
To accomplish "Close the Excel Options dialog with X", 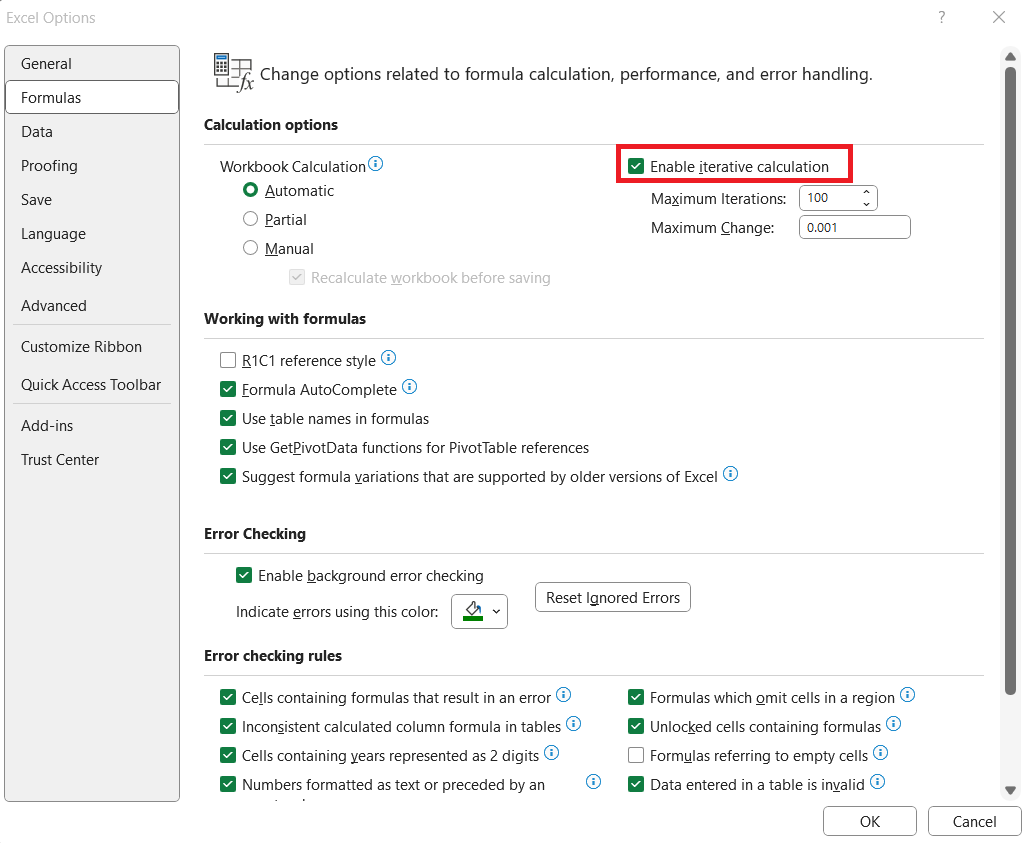I will (999, 18).
